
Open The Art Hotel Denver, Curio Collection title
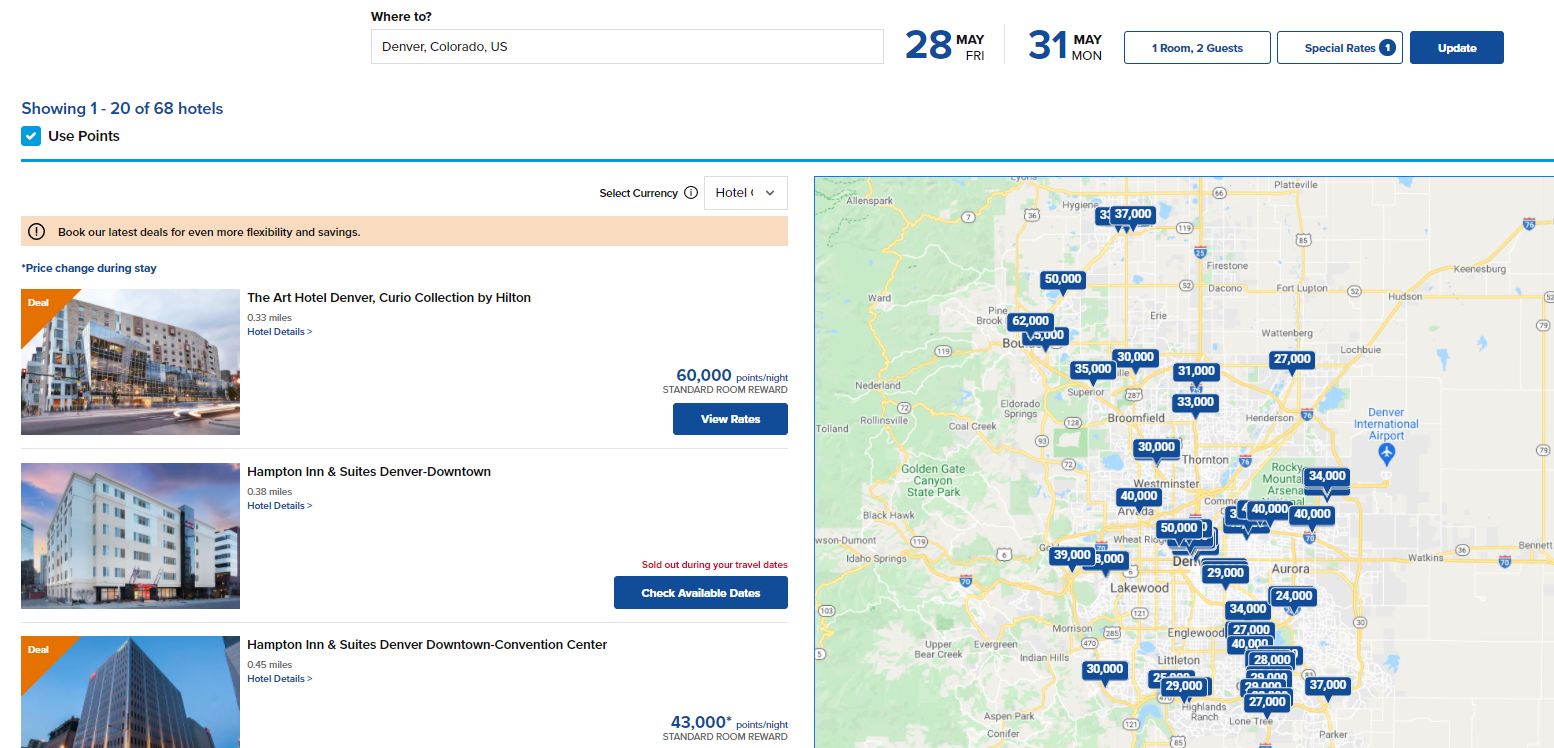389,297
